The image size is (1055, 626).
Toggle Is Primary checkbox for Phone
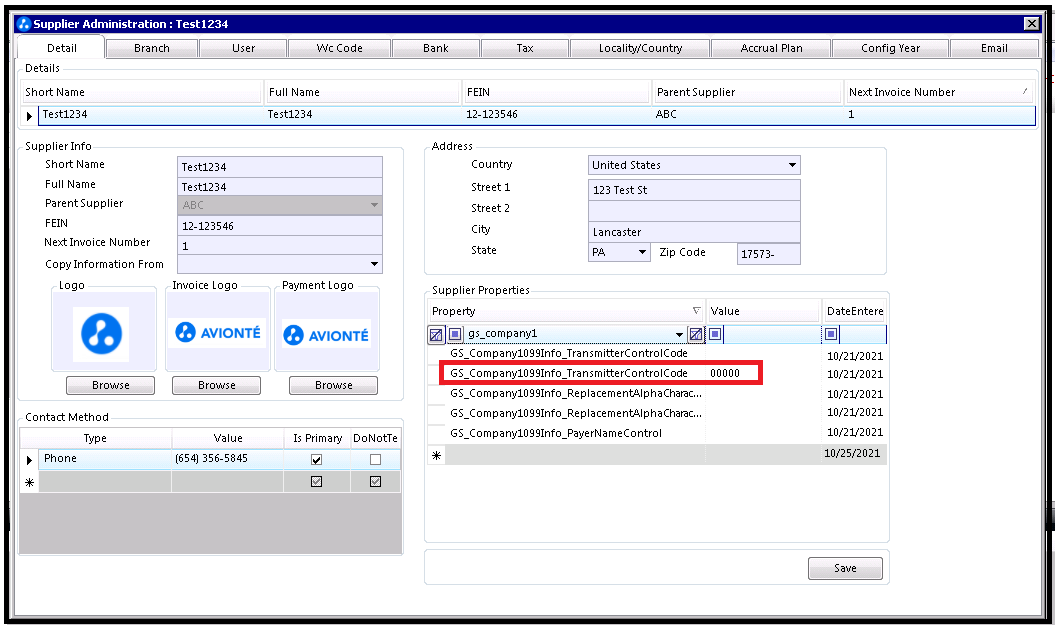[316, 460]
